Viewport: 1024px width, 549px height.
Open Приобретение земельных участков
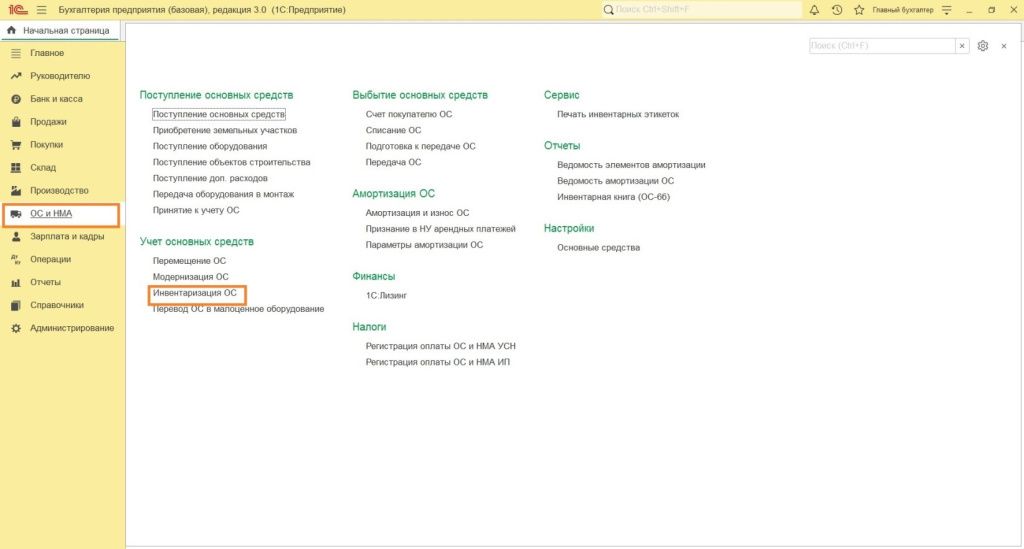click(x=225, y=130)
